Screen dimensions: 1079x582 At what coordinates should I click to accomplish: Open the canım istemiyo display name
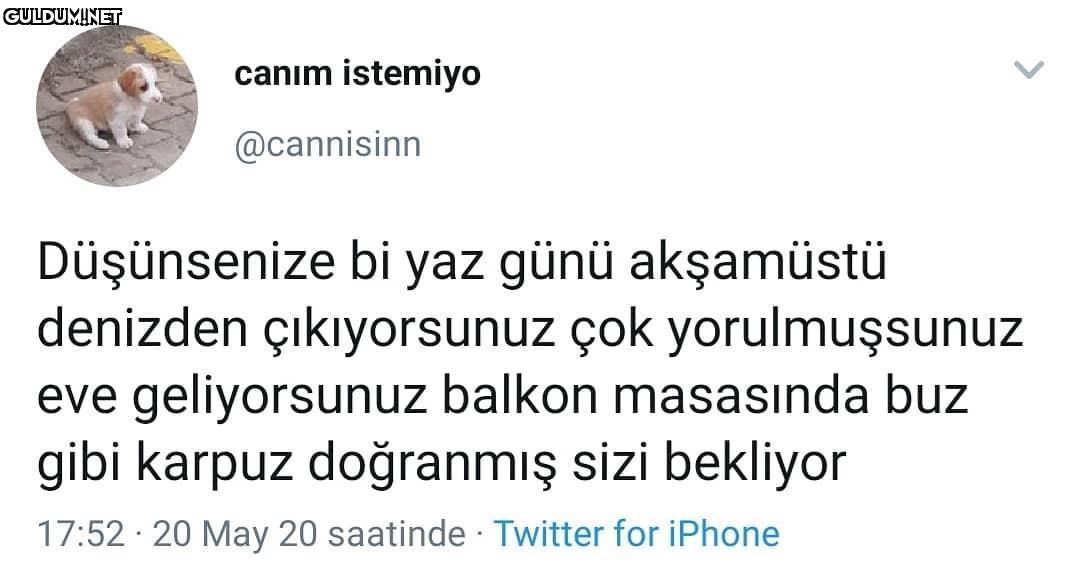click(357, 74)
